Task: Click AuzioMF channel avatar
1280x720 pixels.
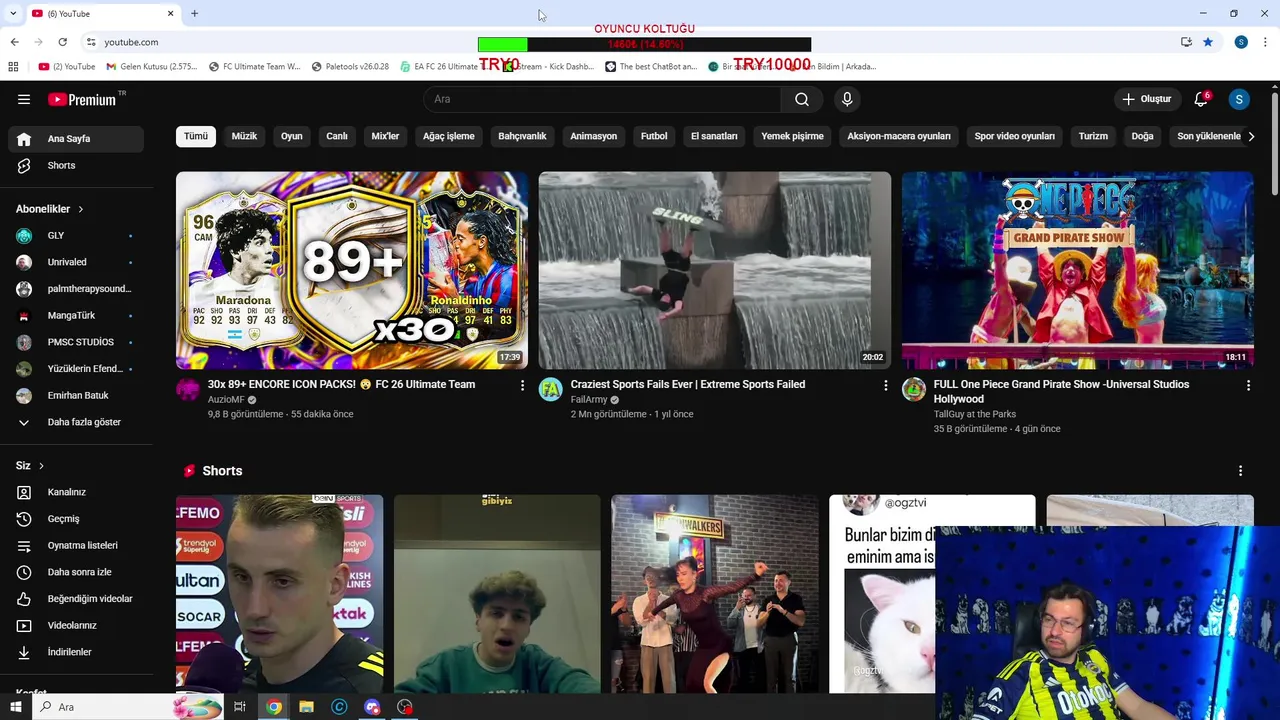Action: [x=188, y=390]
